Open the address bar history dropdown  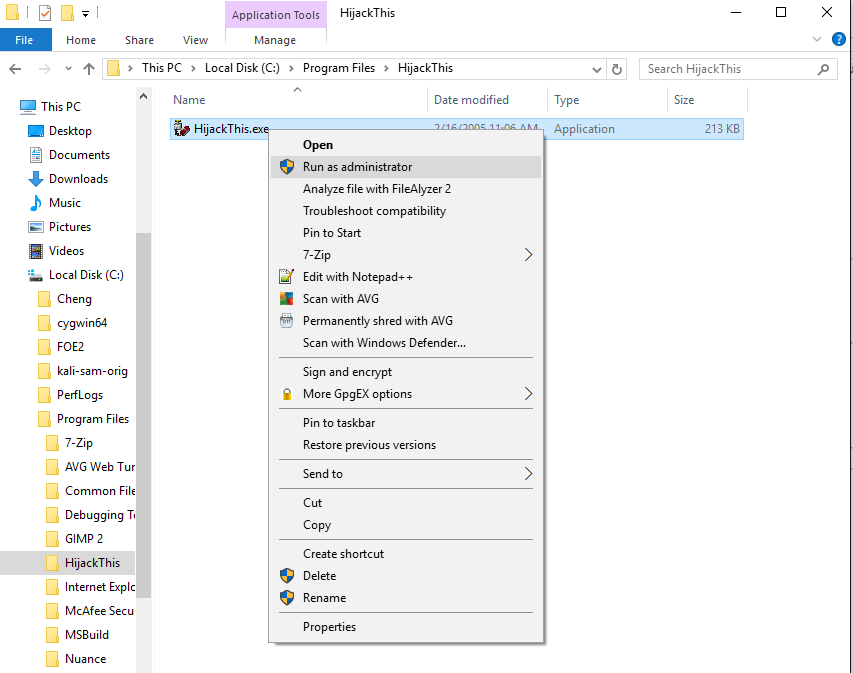click(596, 69)
